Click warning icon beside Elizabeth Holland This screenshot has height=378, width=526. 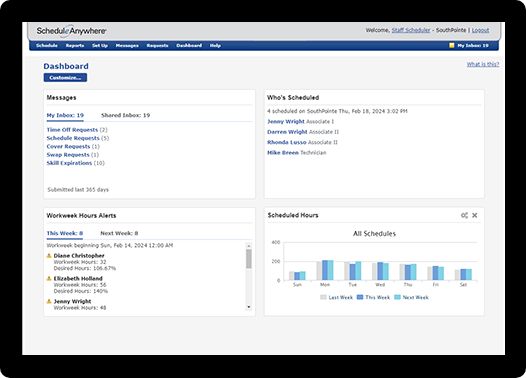[x=49, y=278]
